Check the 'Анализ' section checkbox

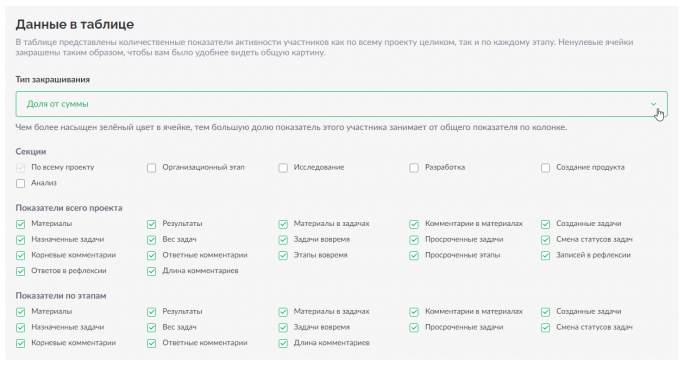(21, 184)
